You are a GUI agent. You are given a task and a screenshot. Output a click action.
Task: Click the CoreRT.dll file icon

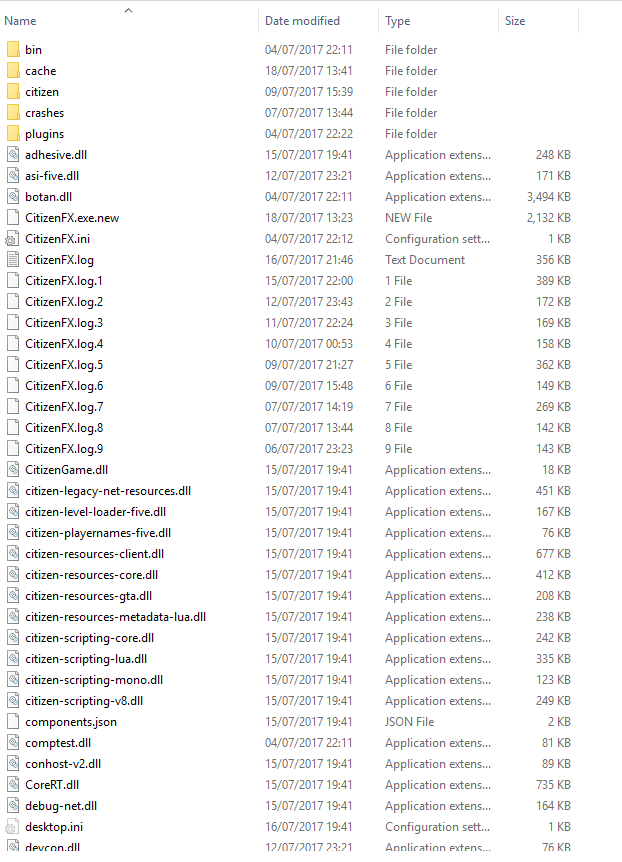pos(13,784)
